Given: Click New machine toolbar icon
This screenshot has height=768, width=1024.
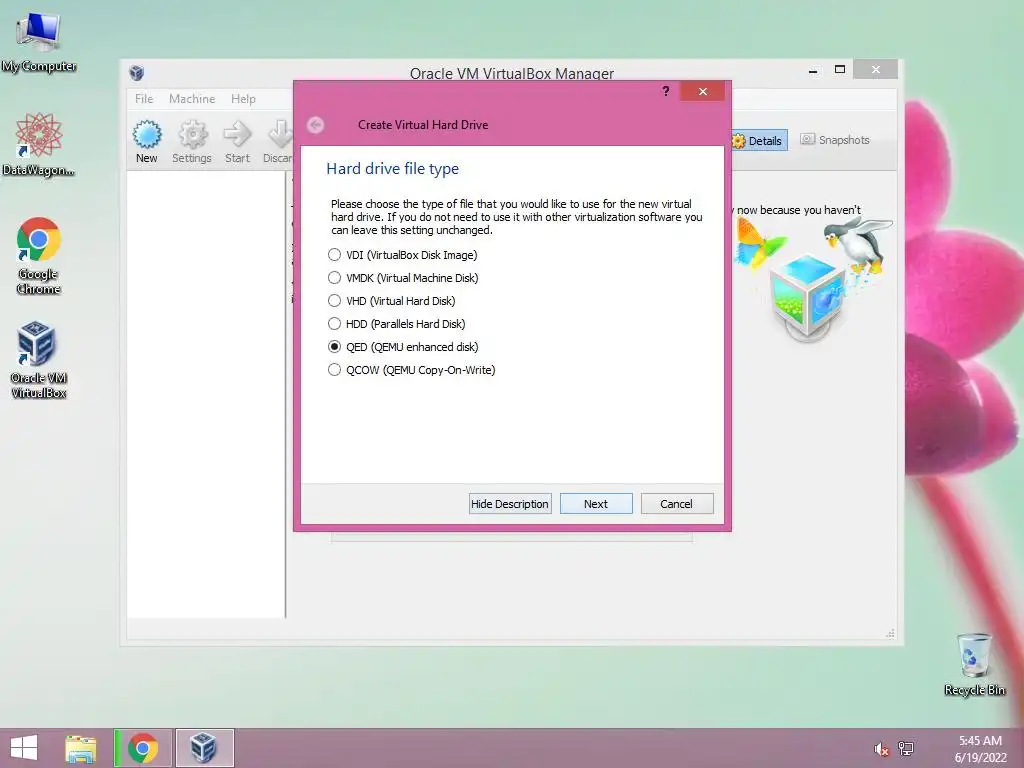Looking at the screenshot, I should [x=146, y=141].
